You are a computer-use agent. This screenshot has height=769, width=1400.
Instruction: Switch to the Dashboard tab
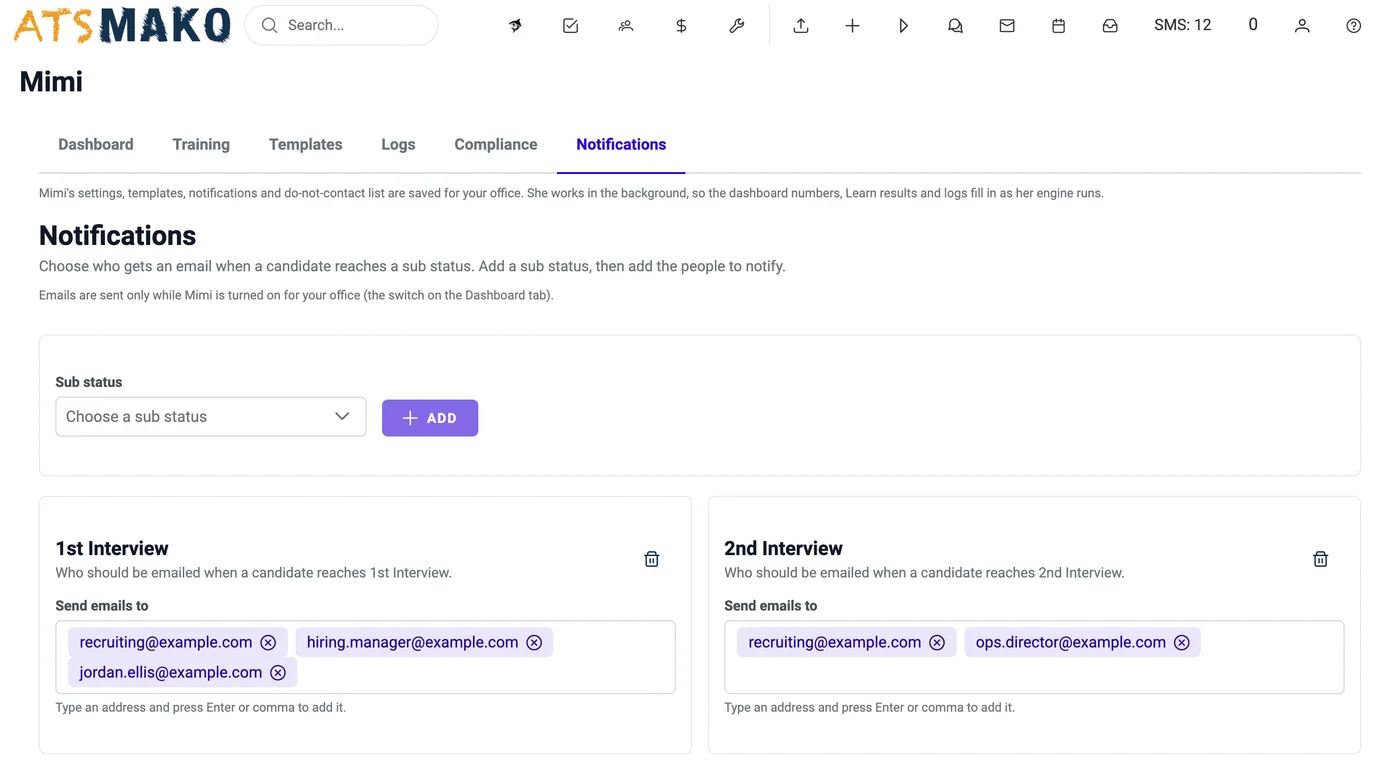click(x=96, y=144)
